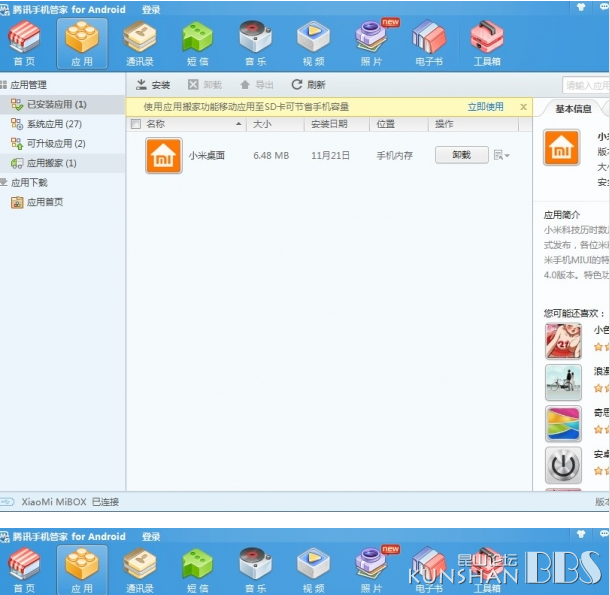This screenshot has height=595, width=610.
Task: Switch to the 基本信息 tab
Action: (x=573, y=110)
